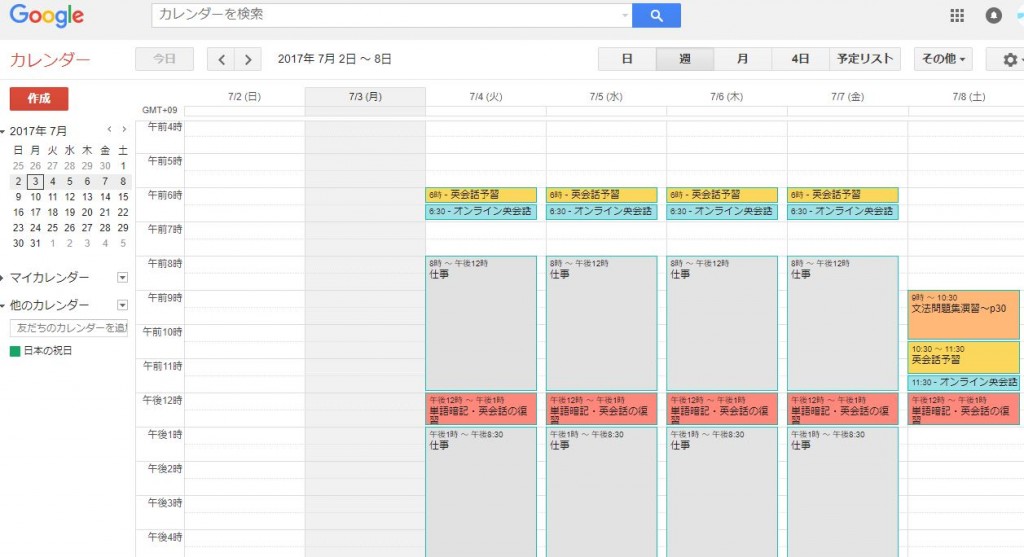Screen dimensions: 1024x557
Task: Open the その他 dropdown menu
Action: click(x=943, y=59)
